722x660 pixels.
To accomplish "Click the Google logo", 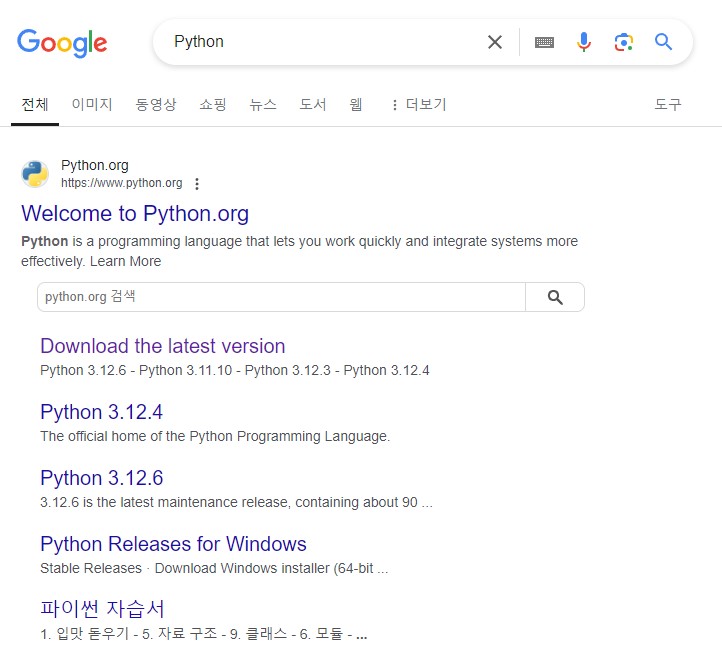I will pyautogui.click(x=62, y=43).
